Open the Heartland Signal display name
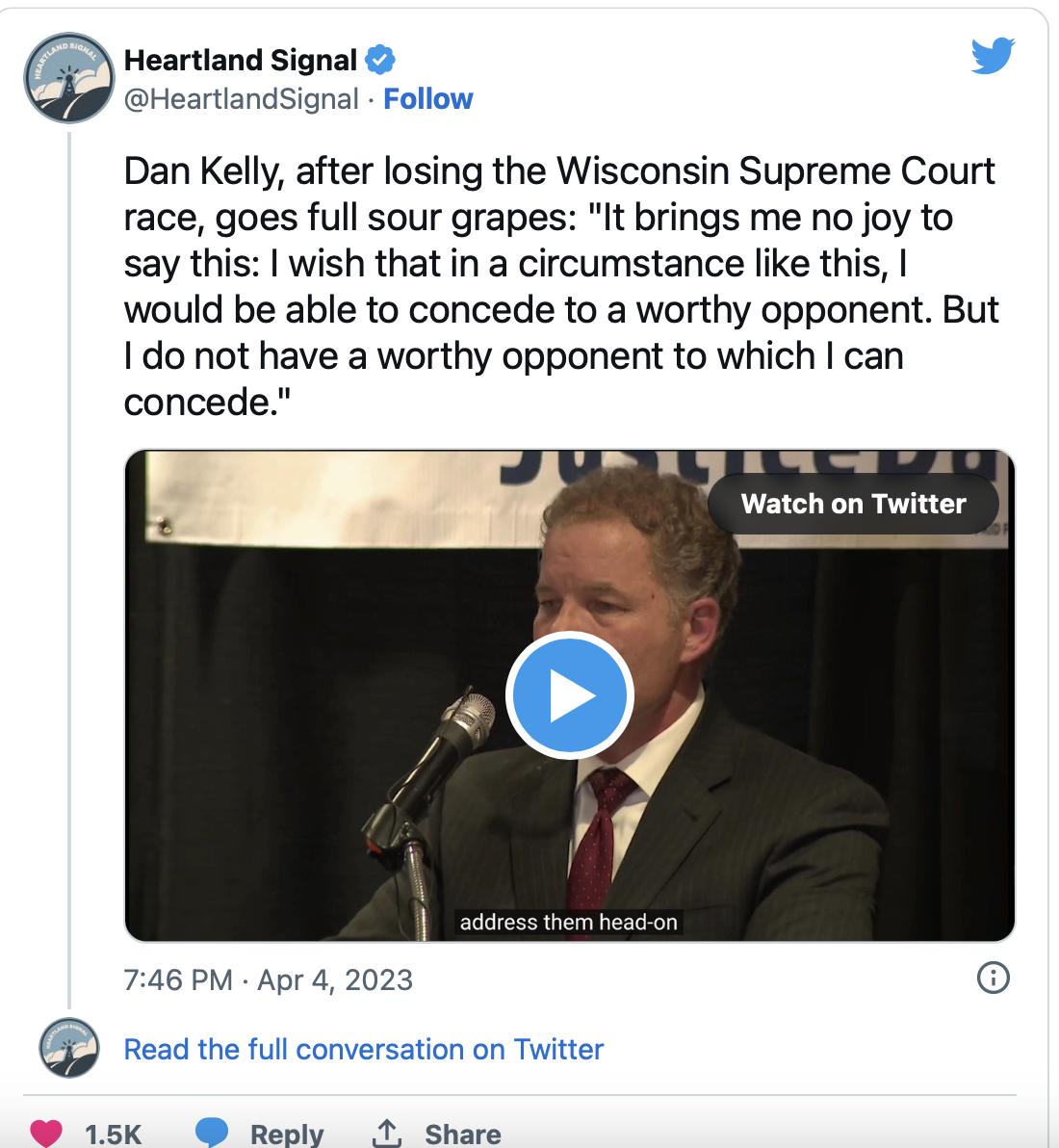 pos(239,59)
